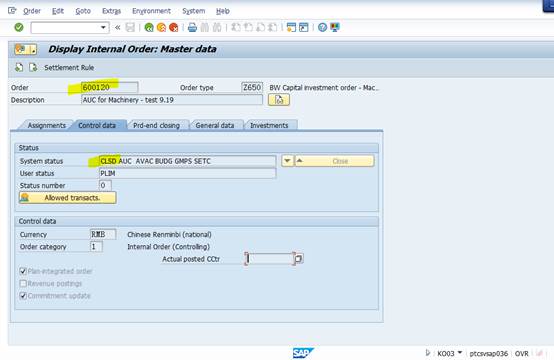Click the System status field
This screenshot has width=554, height=360.
pos(187,161)
